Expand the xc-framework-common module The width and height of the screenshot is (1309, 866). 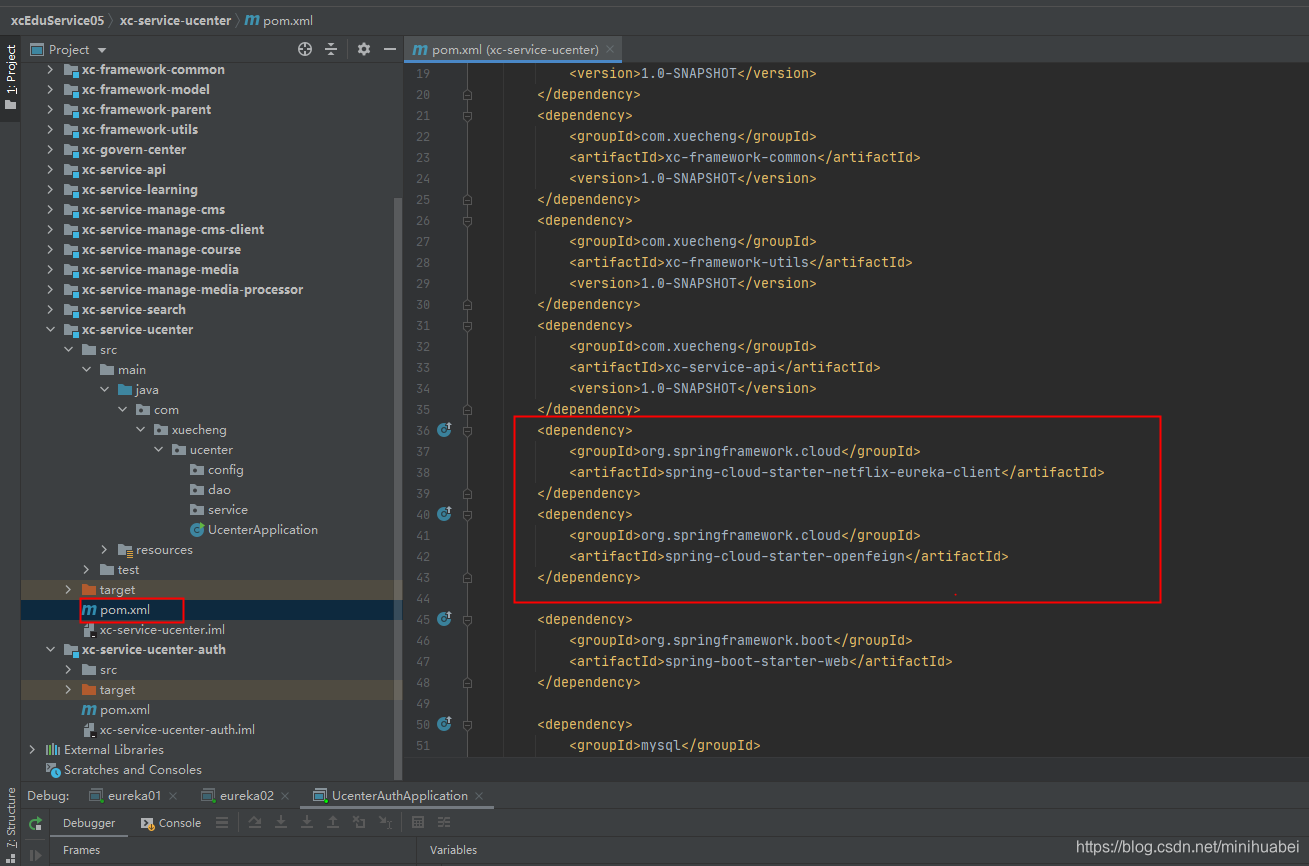point(51,69)
